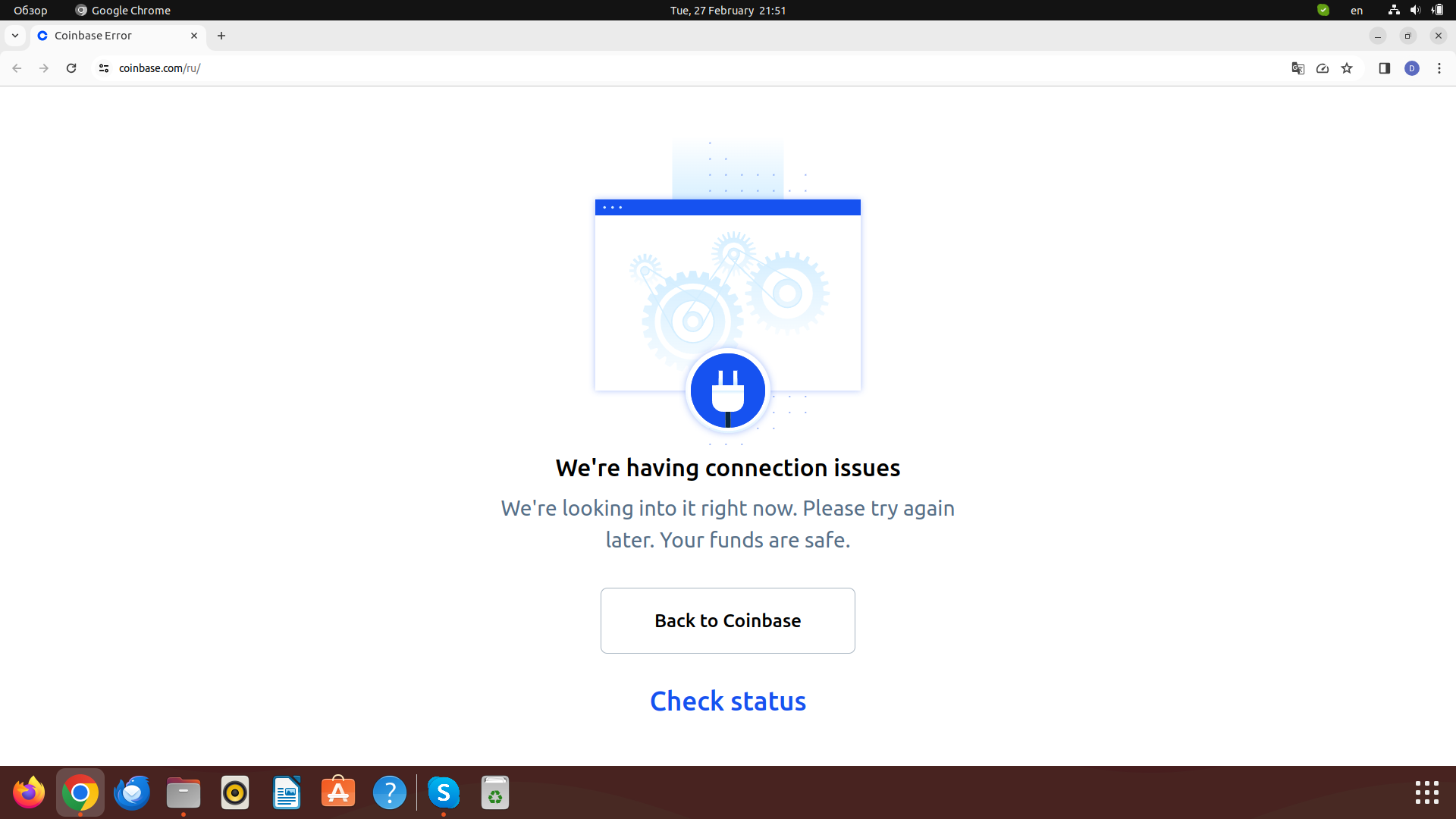Screen dimensions: 1456x819
Task: Open LibreOffice Writer from the dock
Action: click(x=287, y=793)
